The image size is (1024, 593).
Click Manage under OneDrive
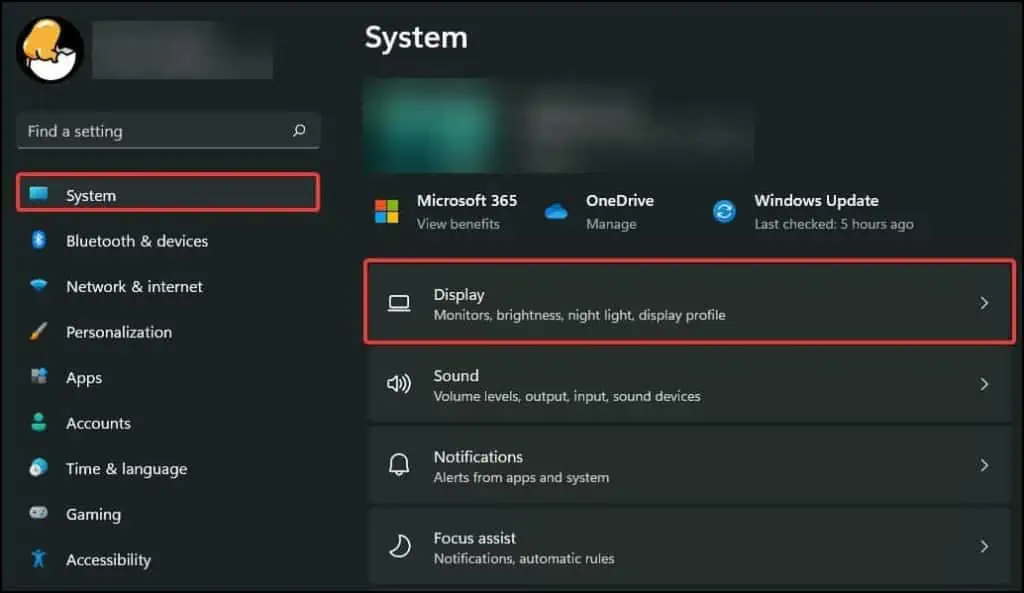tap(615, 224)
